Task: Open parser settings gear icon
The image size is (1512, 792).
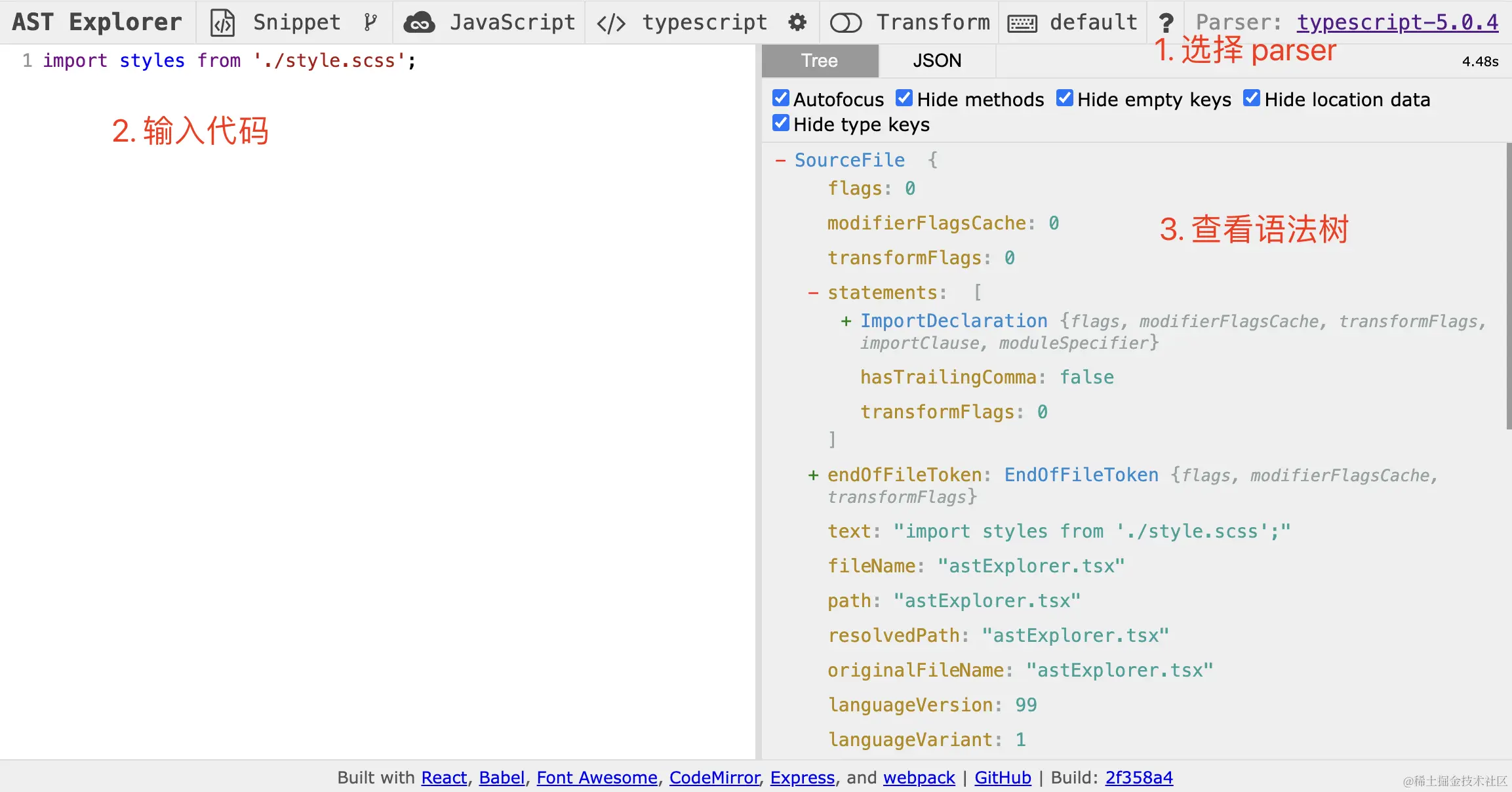Action: [797, 23]
